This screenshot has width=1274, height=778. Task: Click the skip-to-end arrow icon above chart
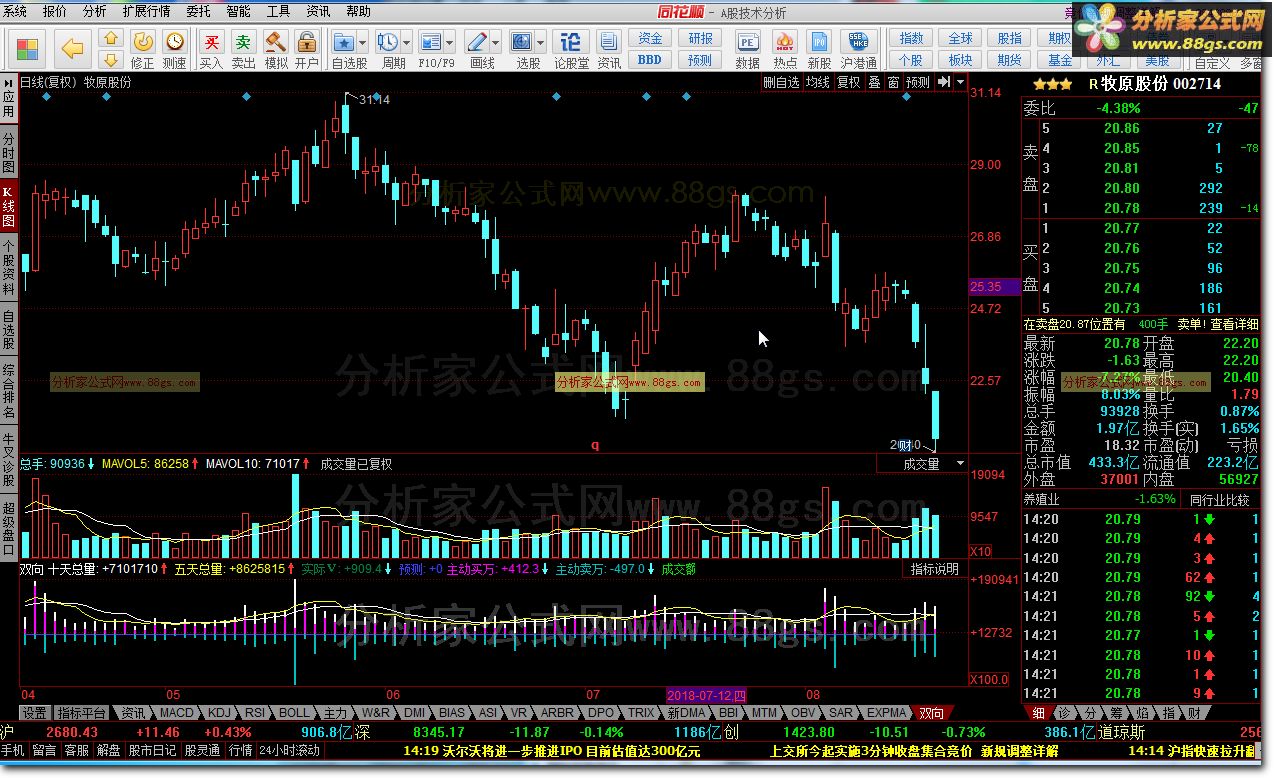(943, 82)
